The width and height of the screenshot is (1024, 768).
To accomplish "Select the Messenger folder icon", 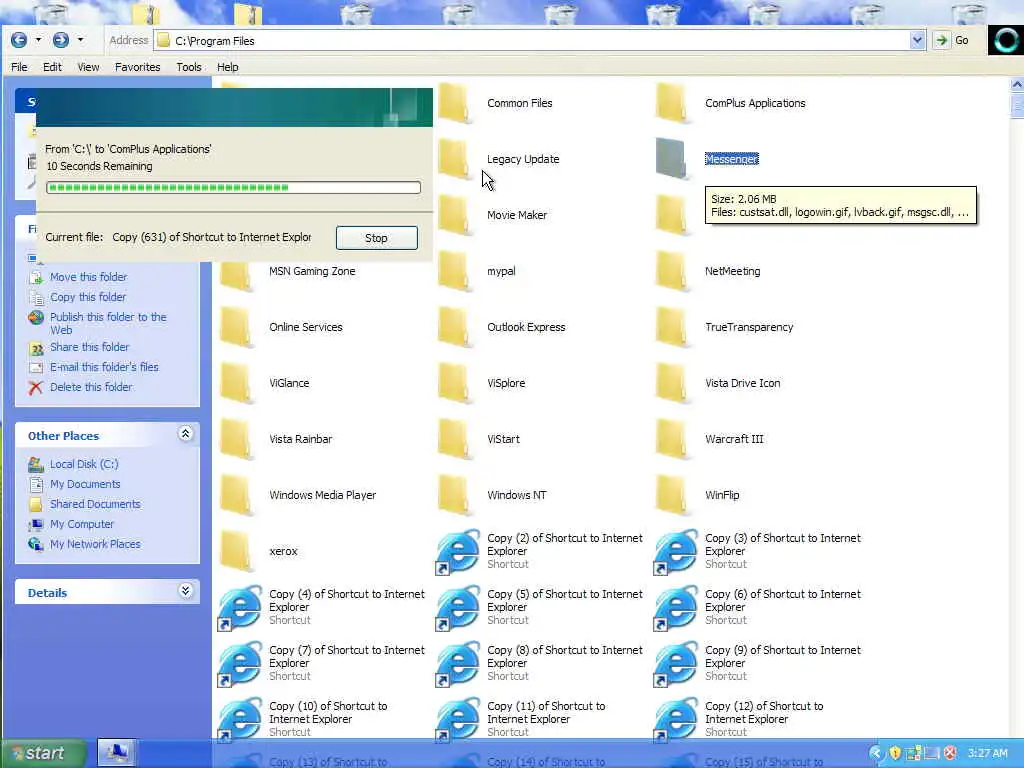I will click(672, 159).
